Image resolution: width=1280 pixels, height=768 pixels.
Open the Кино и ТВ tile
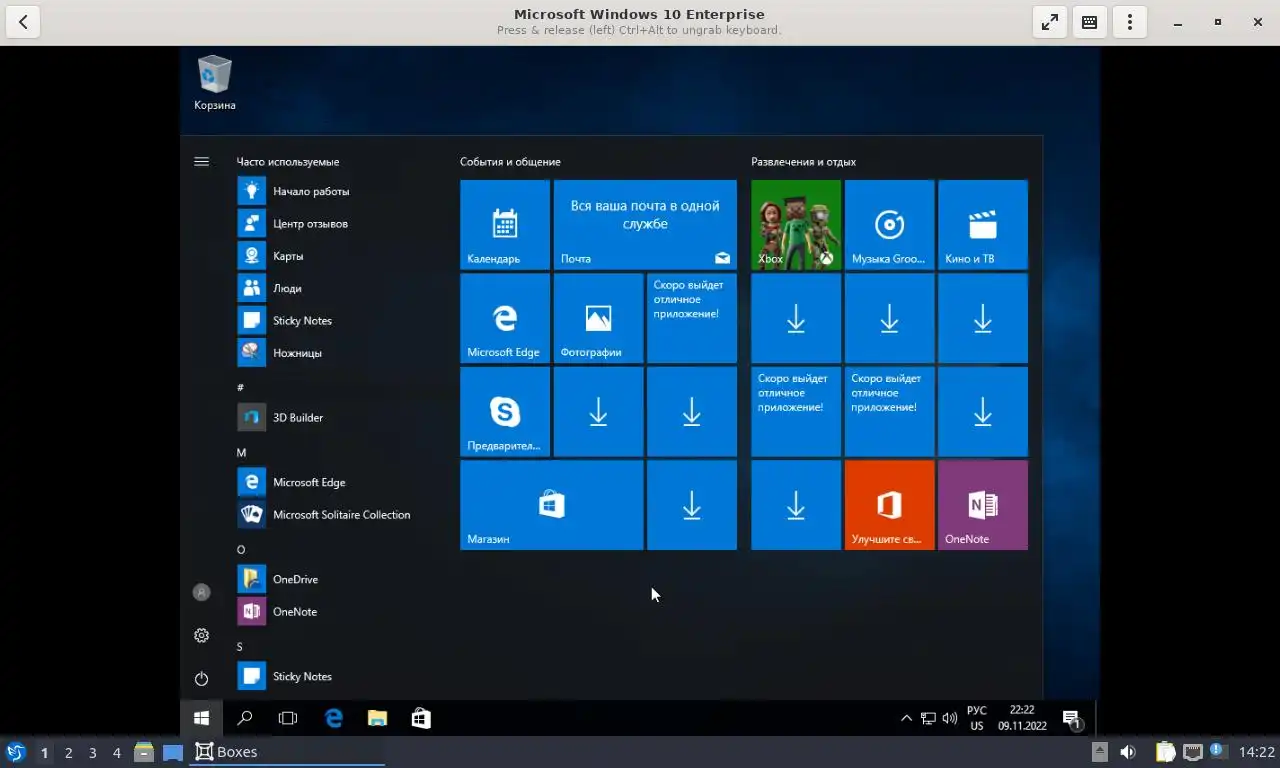[983, 225]
